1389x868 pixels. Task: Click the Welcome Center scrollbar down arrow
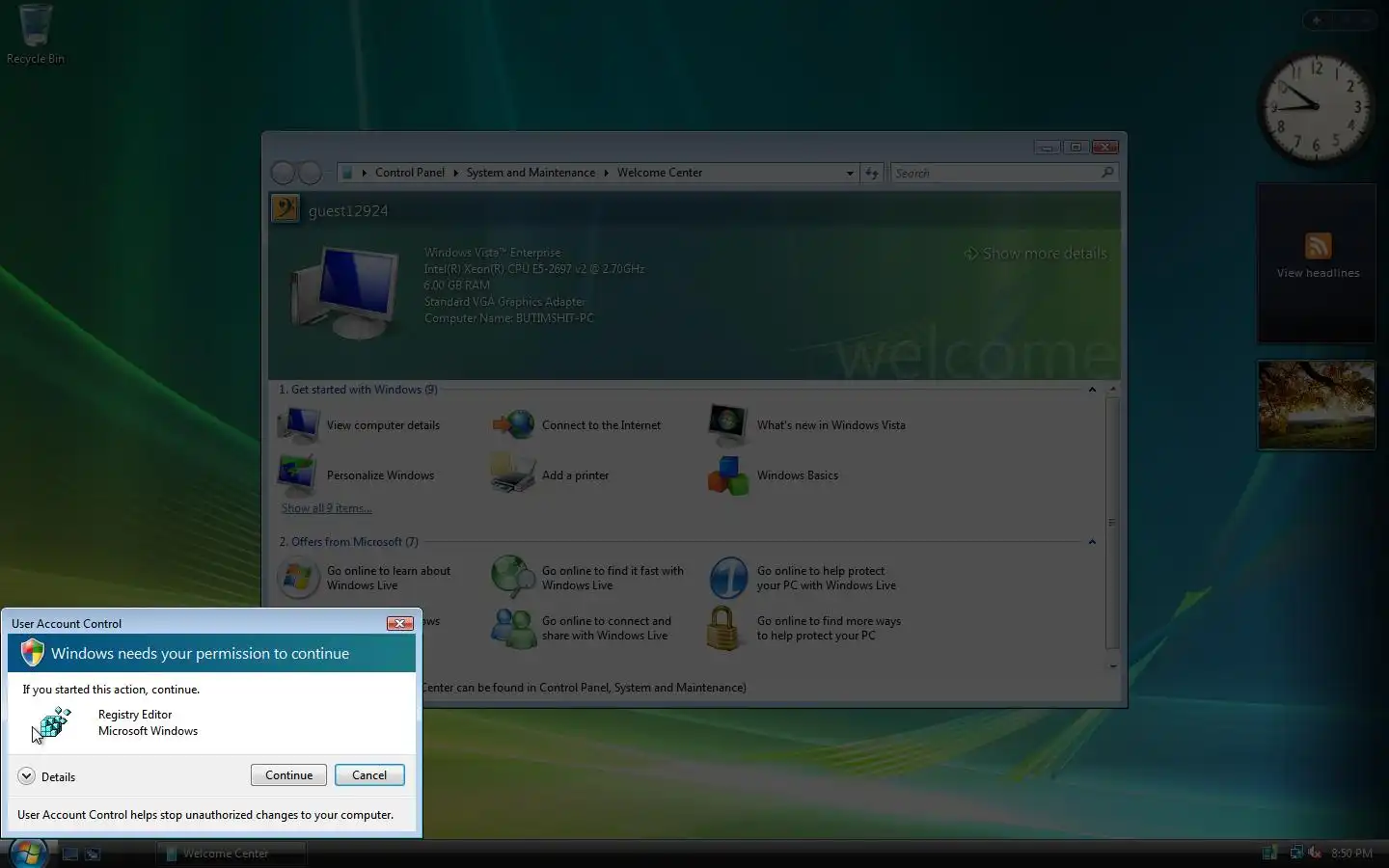1112,665
